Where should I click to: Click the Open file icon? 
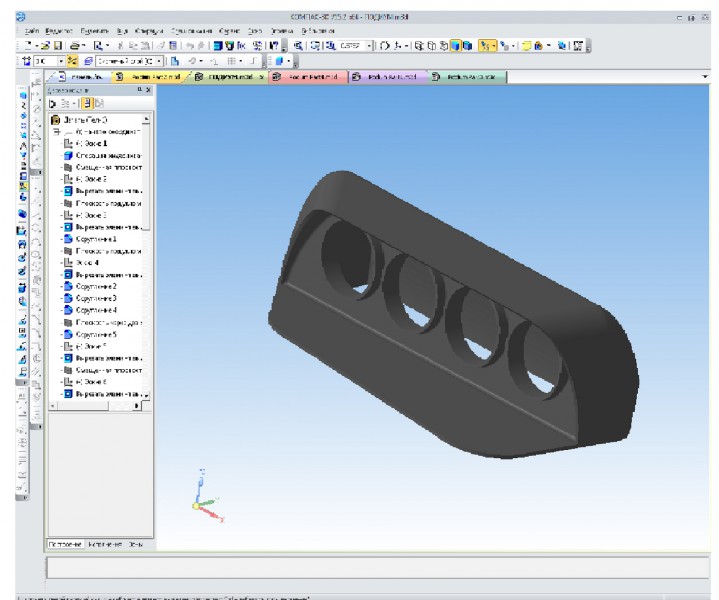click(x=45, y=45)
